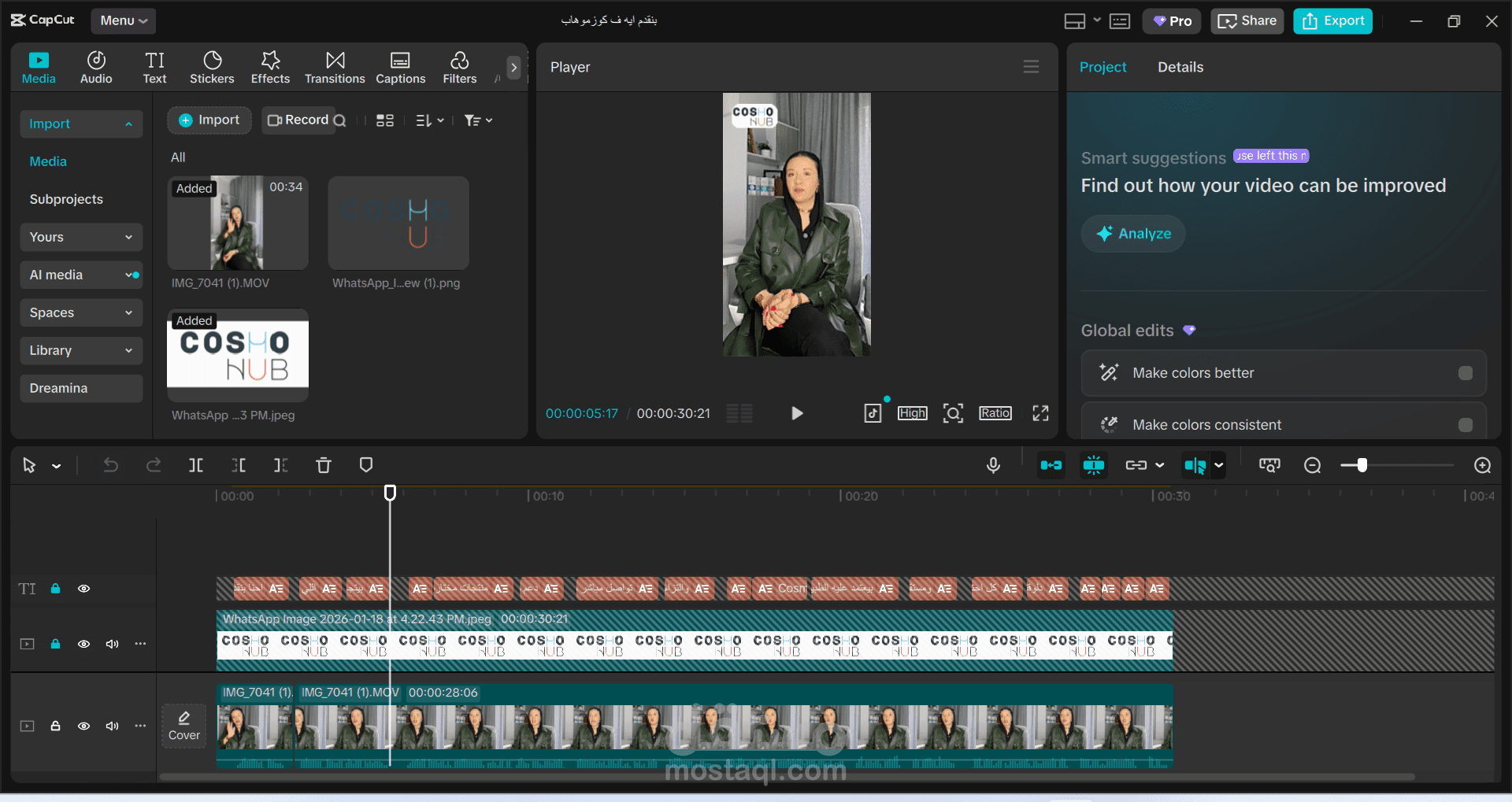Click the Cover button on the timeline
Image resolution: width=1512 pixels, height=802 pixels.
(184, 726)
